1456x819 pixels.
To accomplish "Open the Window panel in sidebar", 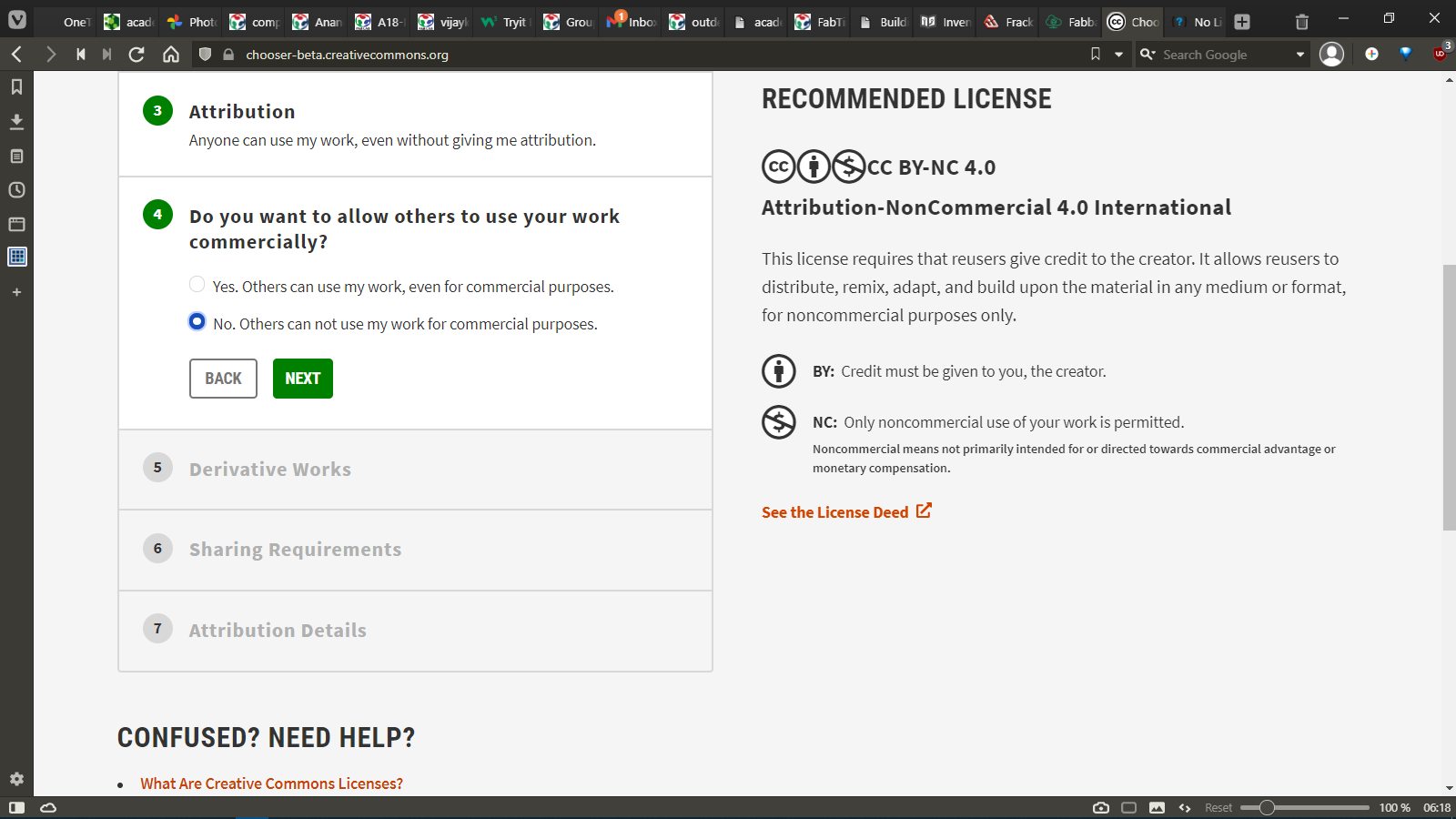I will 16,224.
